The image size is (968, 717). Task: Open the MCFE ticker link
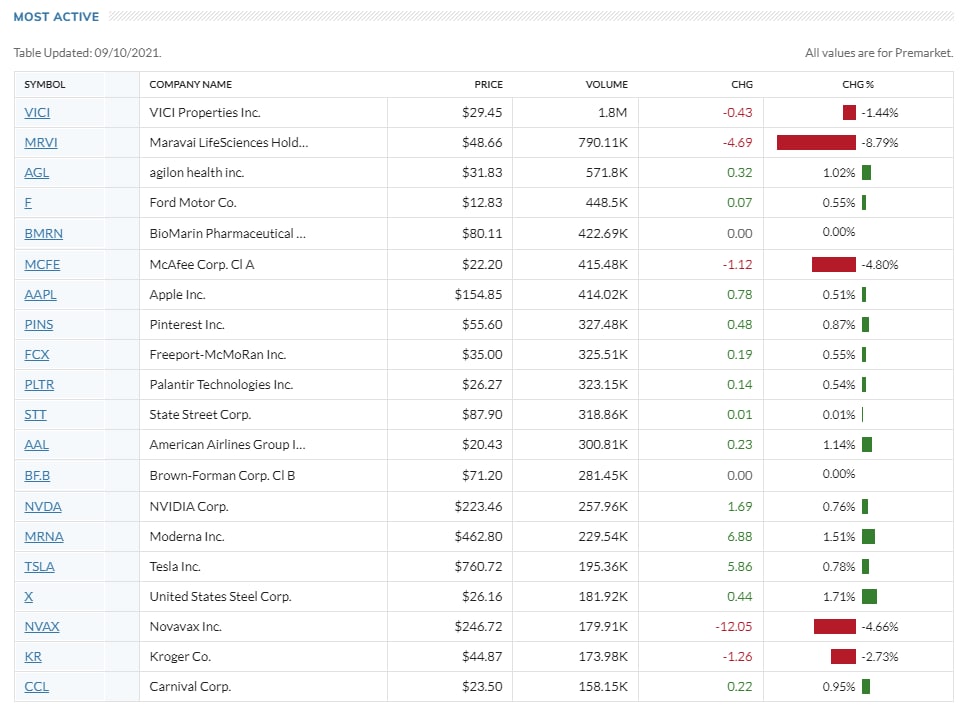click(42, 264)
